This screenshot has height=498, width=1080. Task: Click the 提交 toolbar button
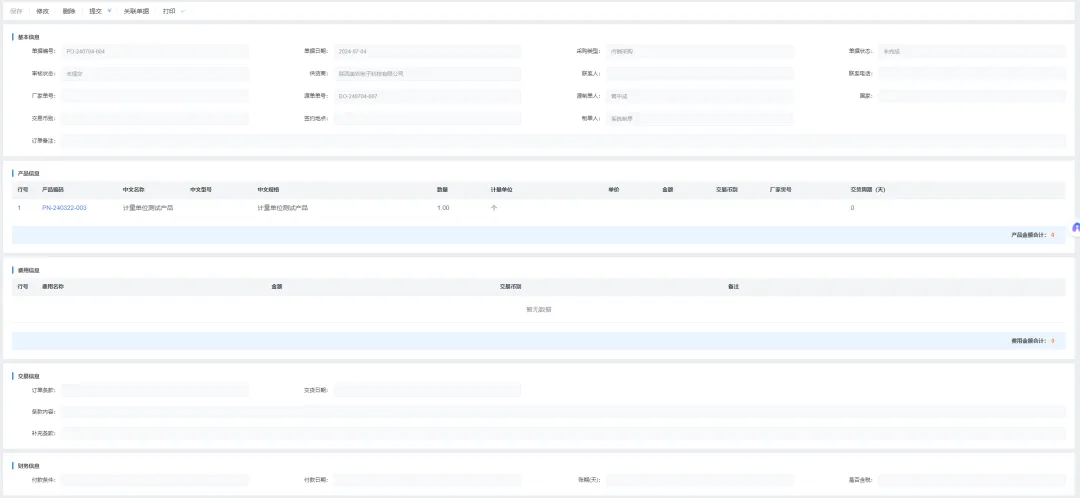pyautogui.click(x=95, y=10)
